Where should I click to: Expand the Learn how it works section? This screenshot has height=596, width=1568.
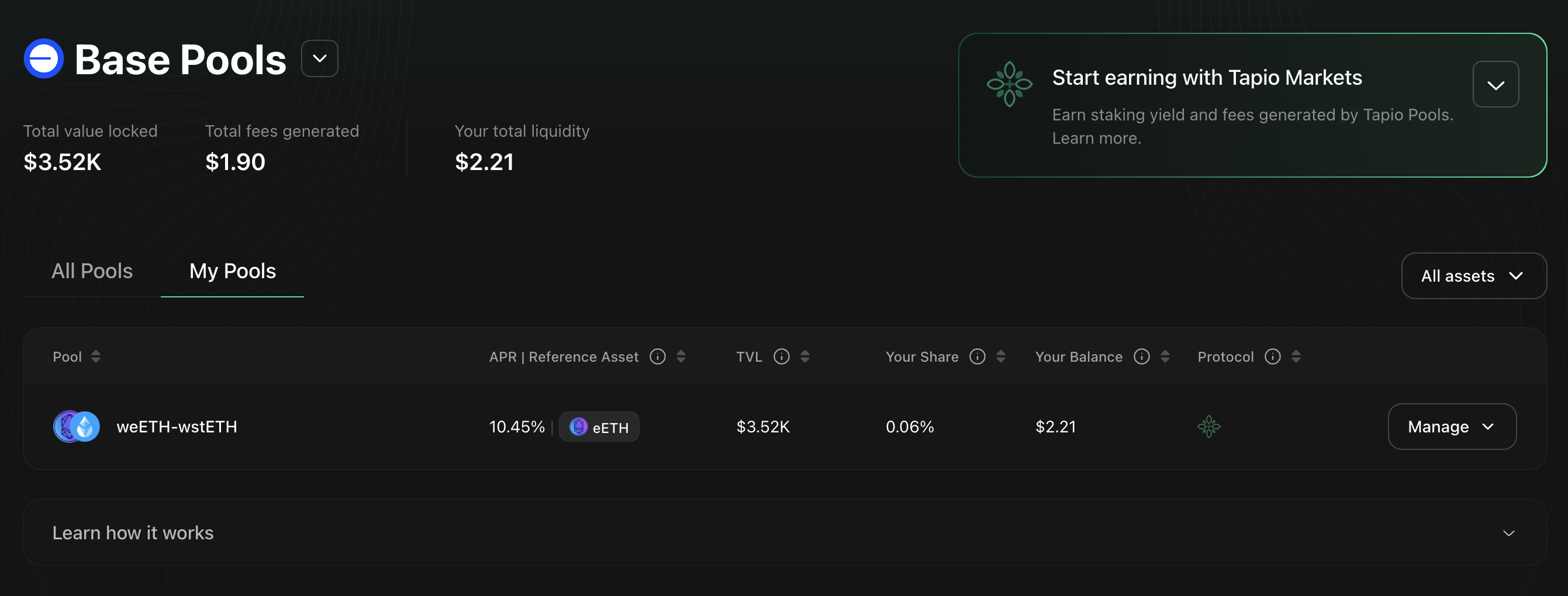click(1508, 533)
